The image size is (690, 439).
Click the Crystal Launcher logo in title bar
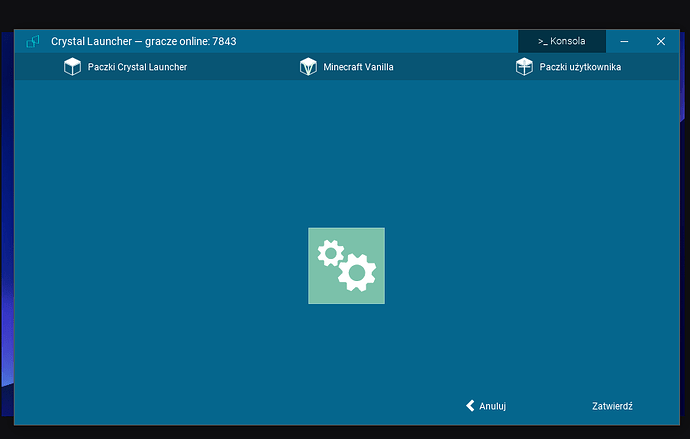(x=33, y=42)
